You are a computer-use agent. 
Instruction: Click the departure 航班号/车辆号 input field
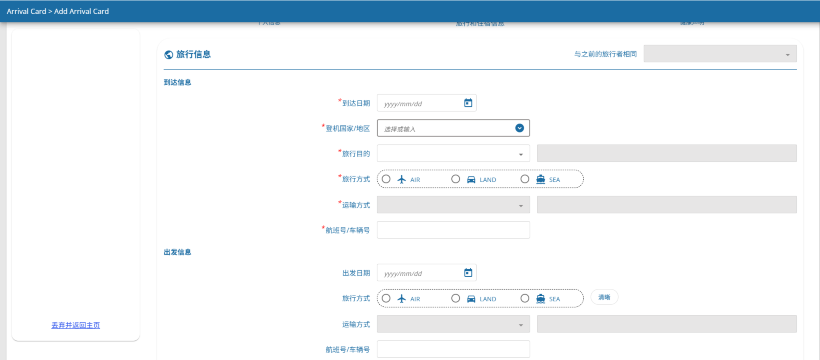(x=453, y=349)
